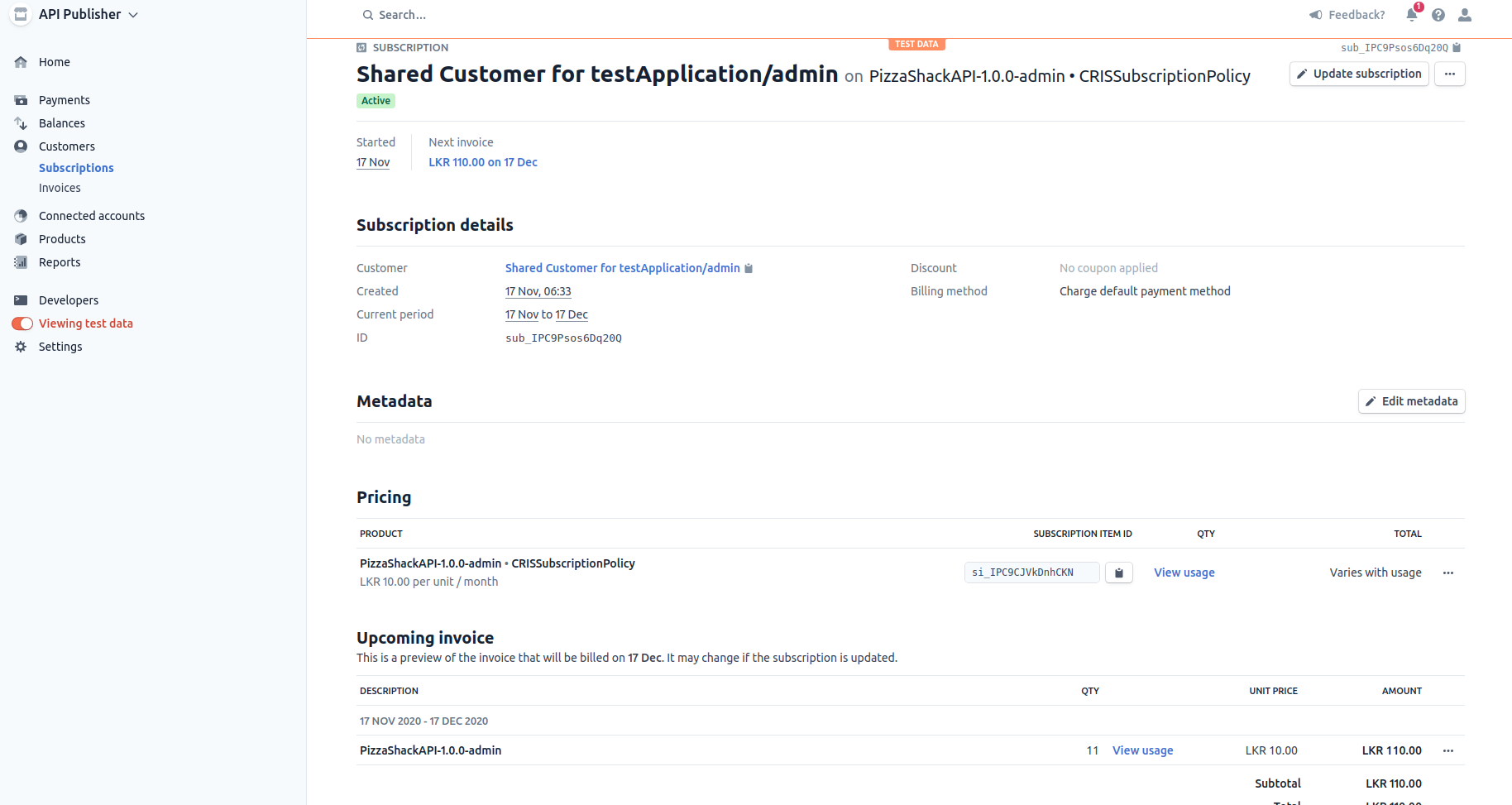Go to Invoices in the sidebar
The image size is (1512, 805).
pos(60,188)
